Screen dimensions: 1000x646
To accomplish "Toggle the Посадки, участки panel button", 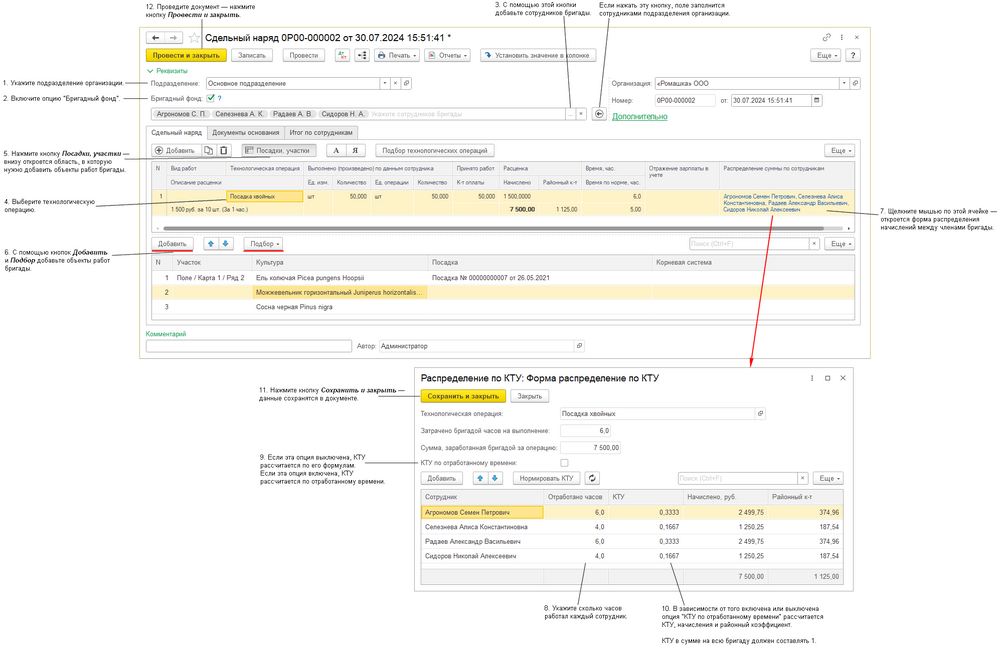I will (278, 150).
